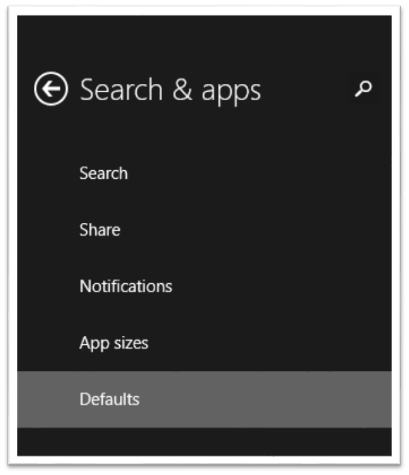409x475 pixels.
Task: Pick the Search item below the heading
Action: 204,173
